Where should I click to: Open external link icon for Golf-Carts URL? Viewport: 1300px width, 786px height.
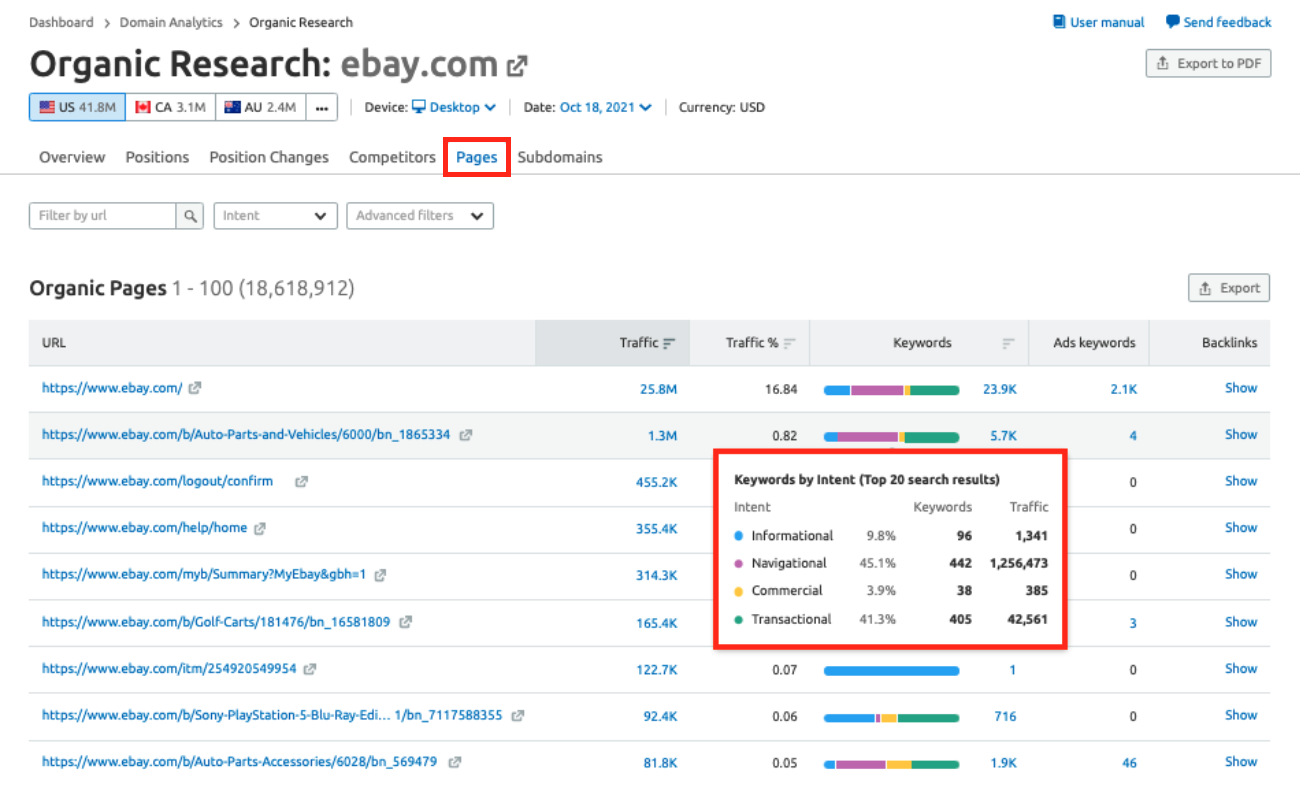point(405,622)
